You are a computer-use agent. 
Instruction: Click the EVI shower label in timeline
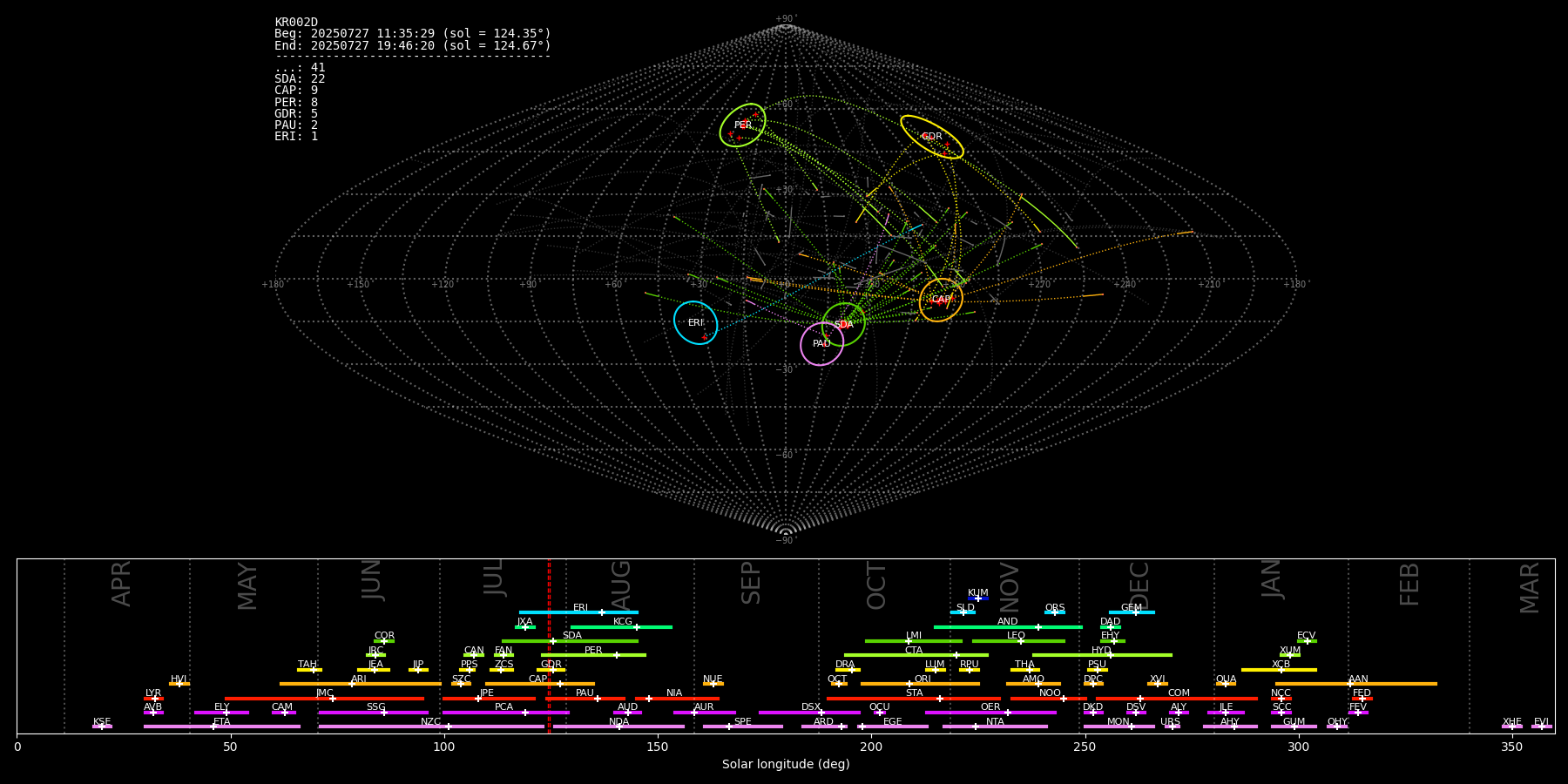(1541, 722)
